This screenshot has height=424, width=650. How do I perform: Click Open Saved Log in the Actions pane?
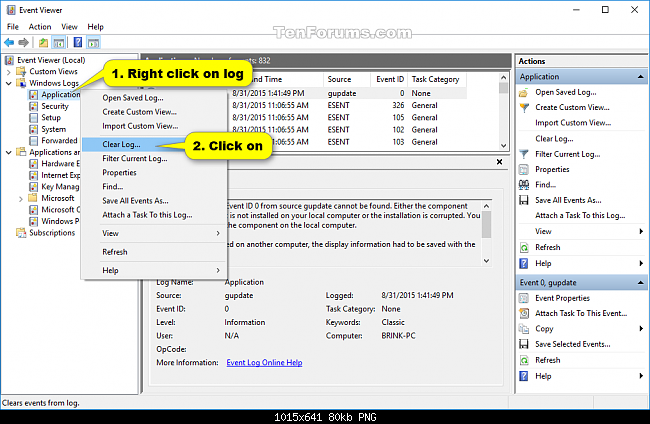566,92
